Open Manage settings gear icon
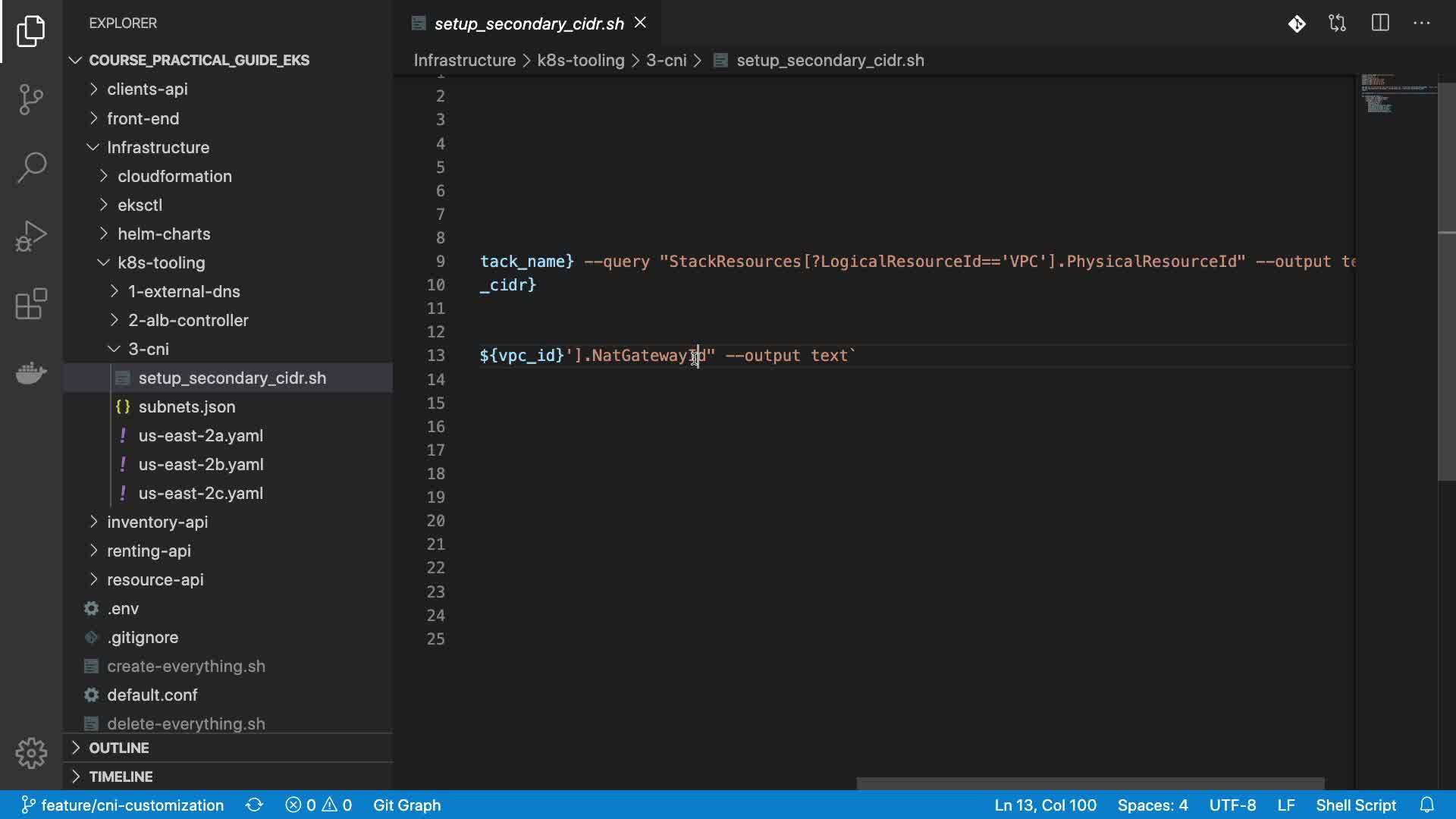 31,753
